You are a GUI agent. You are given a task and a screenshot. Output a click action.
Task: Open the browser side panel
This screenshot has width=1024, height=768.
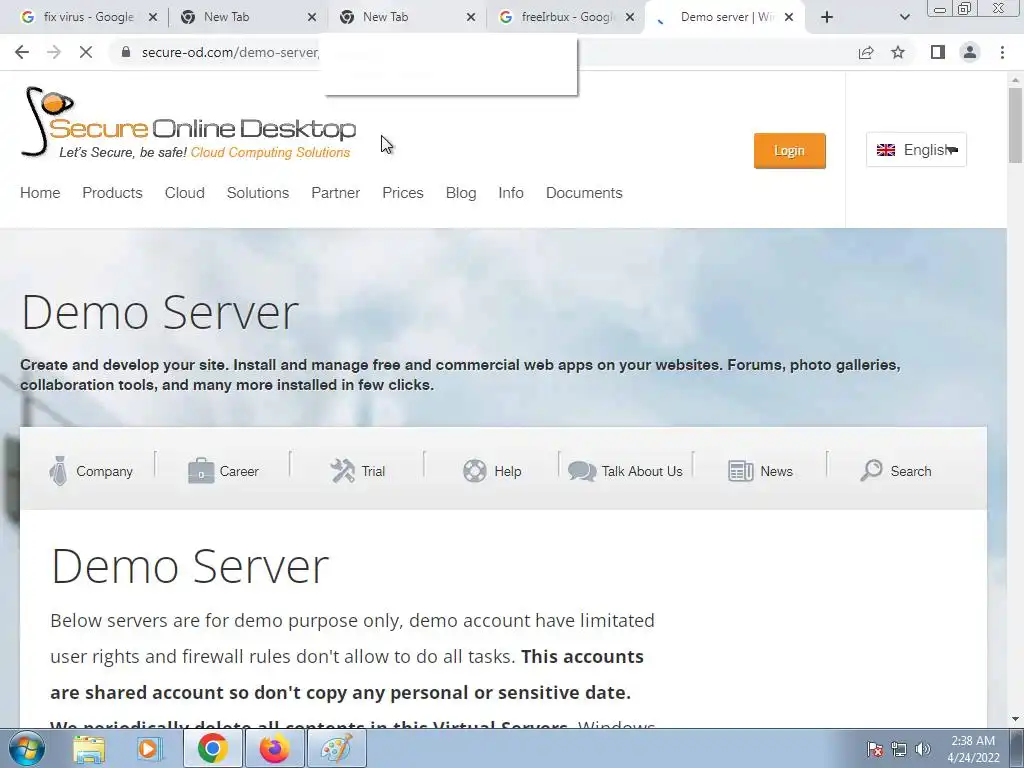(x=938, y=52)
